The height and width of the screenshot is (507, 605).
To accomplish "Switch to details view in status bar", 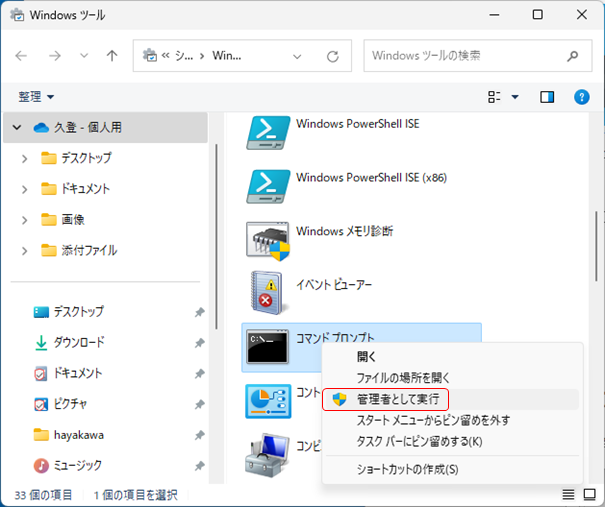I will 568,495.
